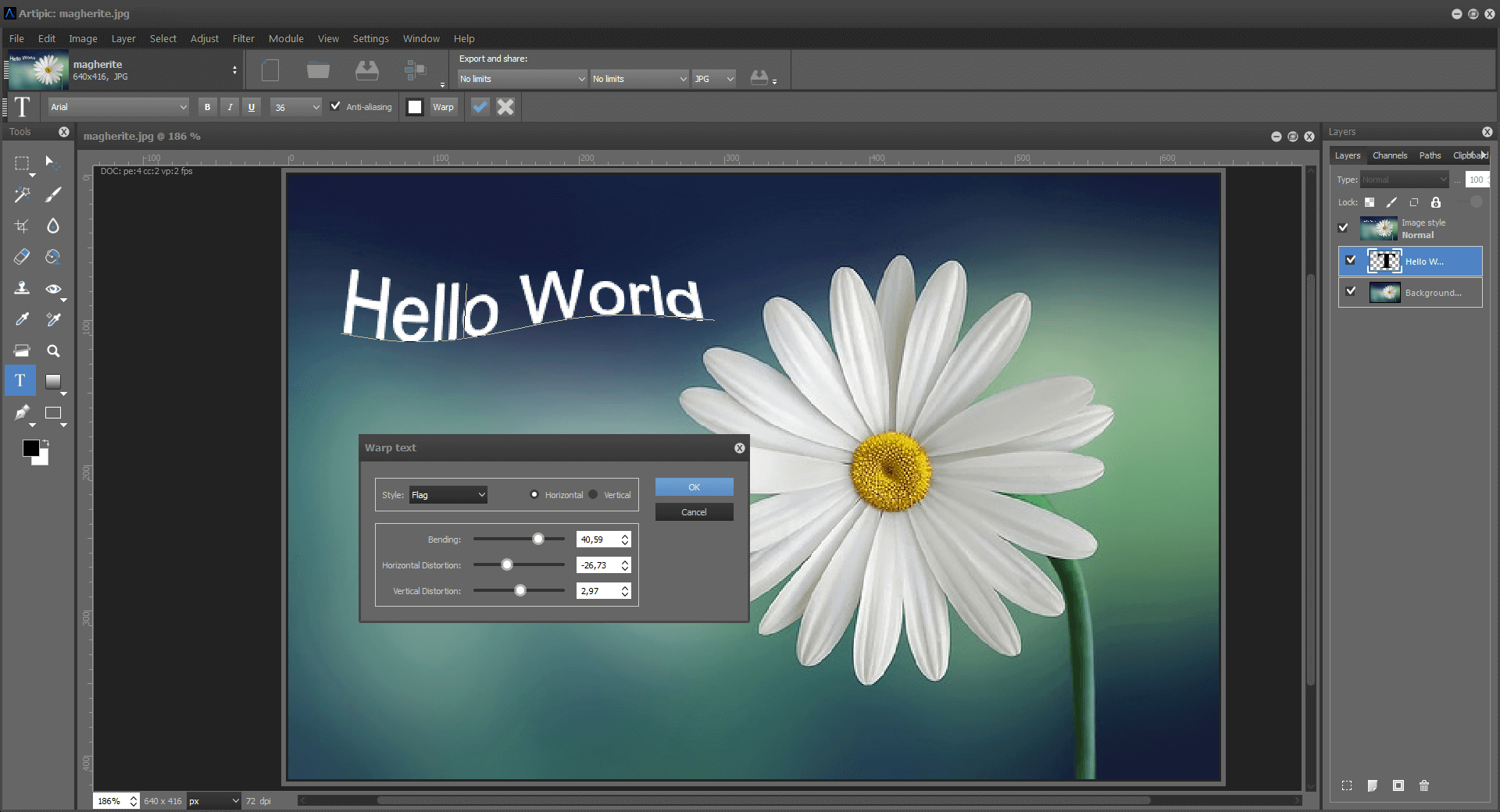Open the Arial font dropdown
This screenshot has width=1500, height=812.
coord(119,107)
